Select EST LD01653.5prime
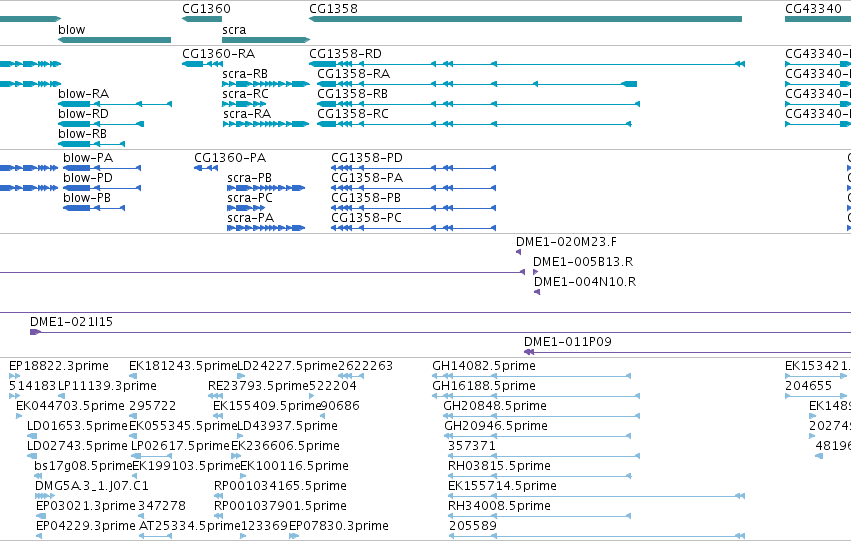This screenshot has width=851, height=541. click(x=78, y=426)
